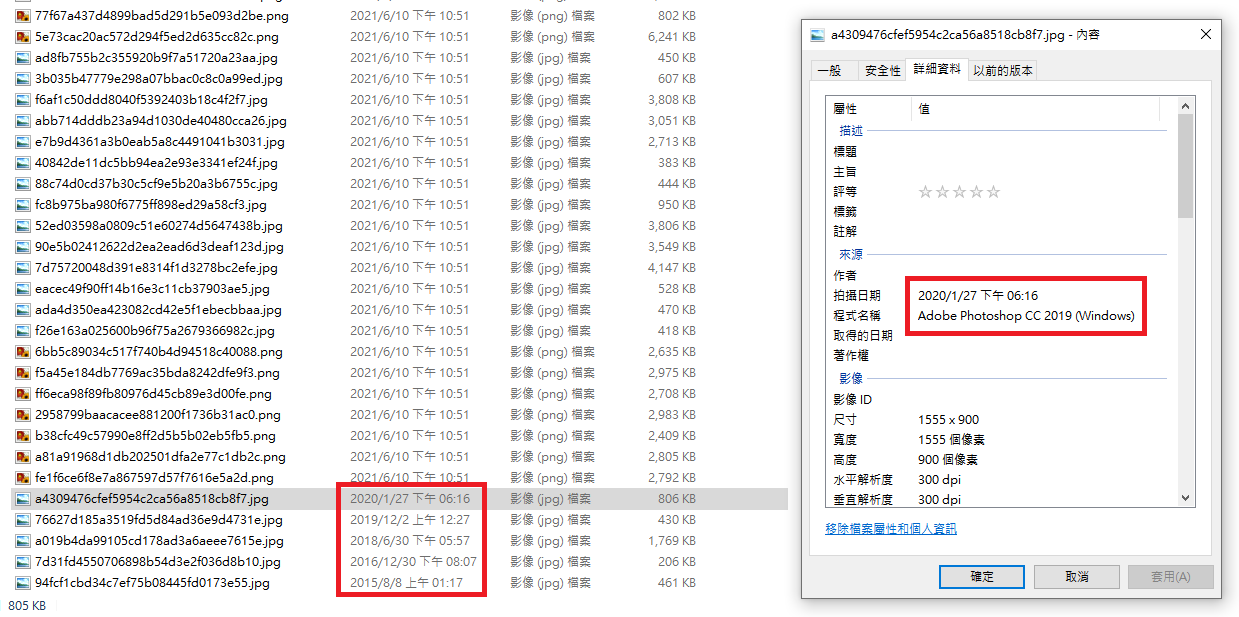Click the icon of e7b9d4361a3b0eab5a8c4491041b3031.jpg

point(23,142)
